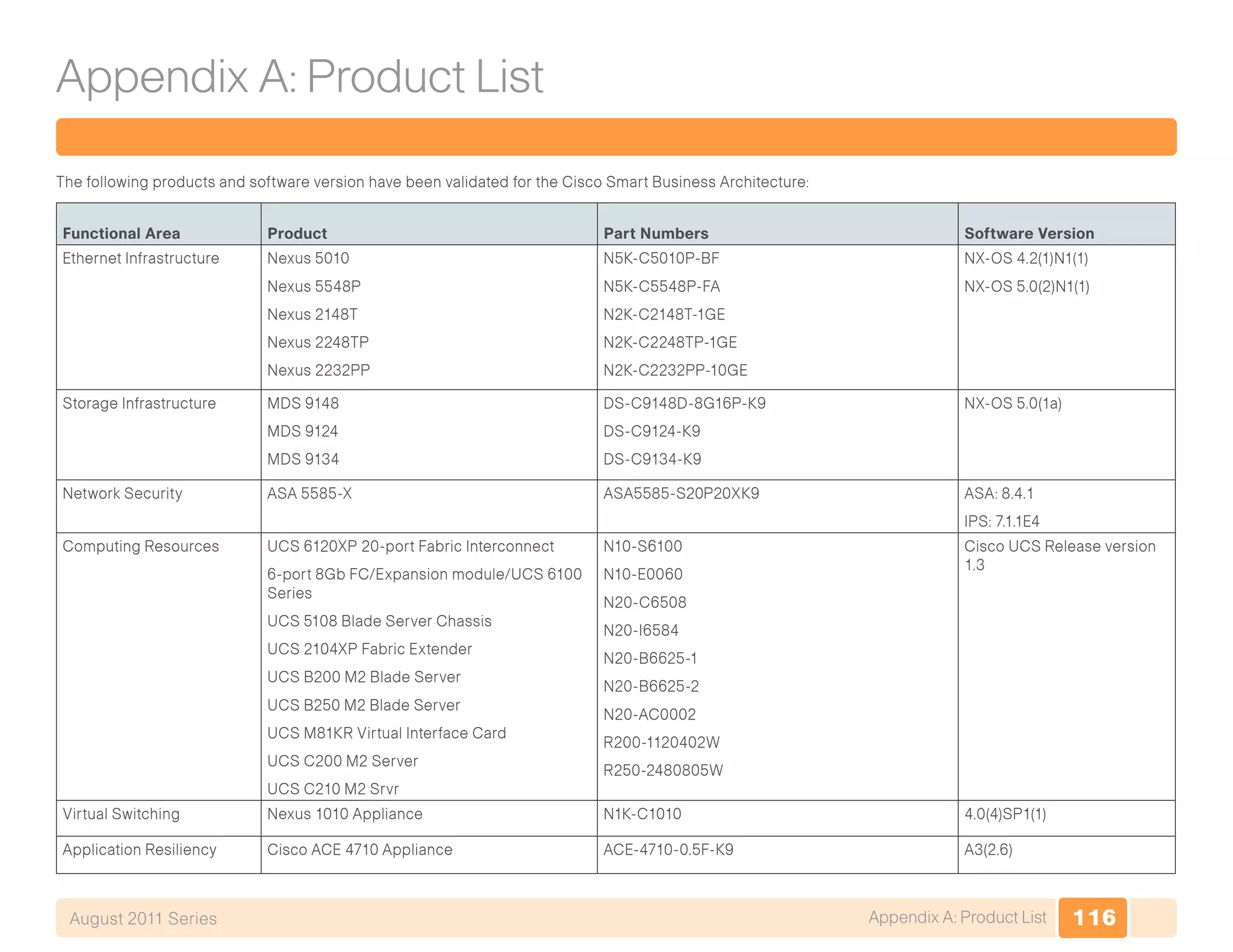
Task: Click 'Nexus 1010 Appliance' entry
Action: click(x=345, y=814)
